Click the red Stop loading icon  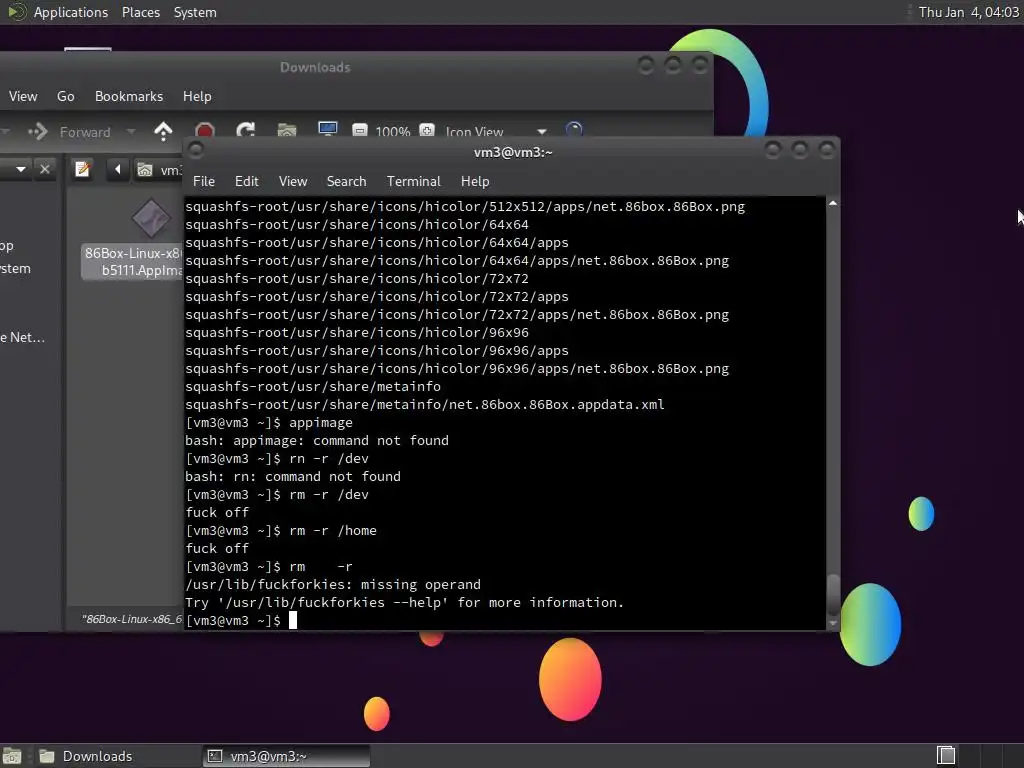204,131
